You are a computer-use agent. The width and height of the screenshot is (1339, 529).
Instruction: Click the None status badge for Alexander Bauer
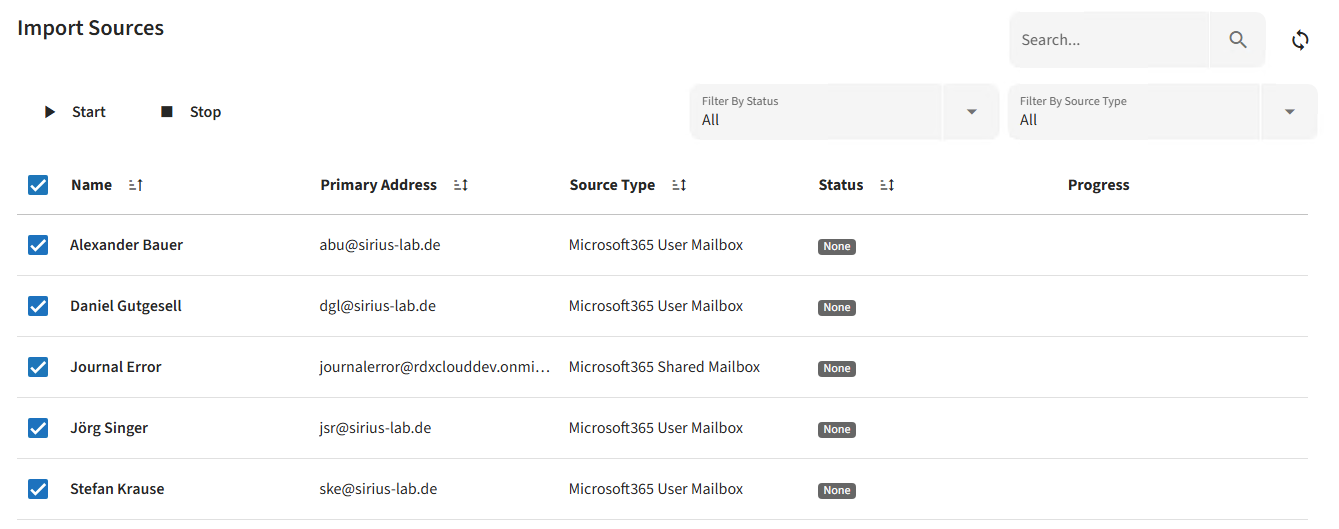click(837, 246)
